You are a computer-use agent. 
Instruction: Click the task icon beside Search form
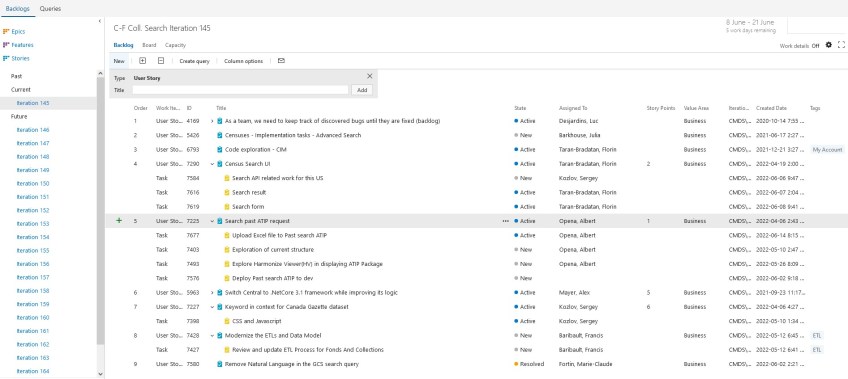point(227,207)
